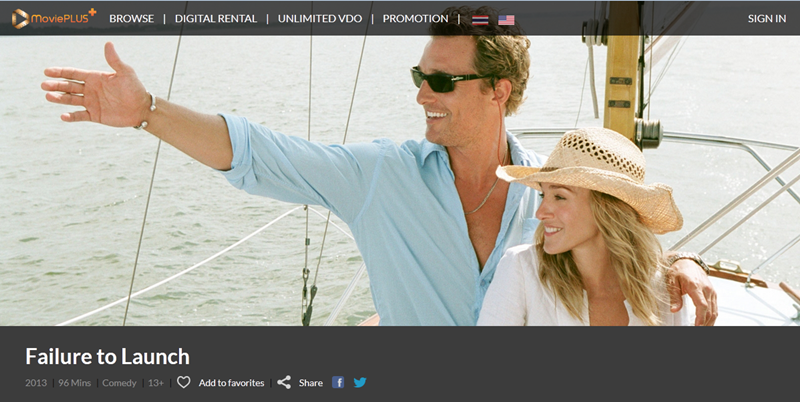This screenshot has height=402, width=800.
Task: Share on Facebook
Action: pyautogui.click(x=338, y=382)
